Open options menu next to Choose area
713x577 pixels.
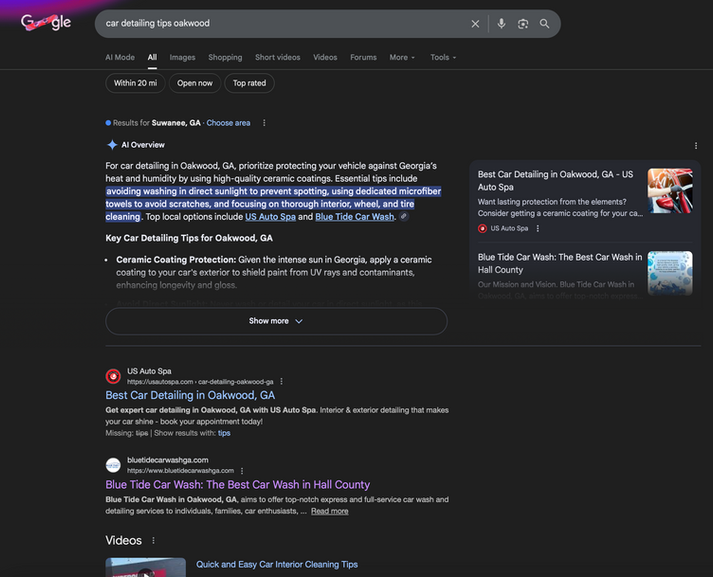264,123
